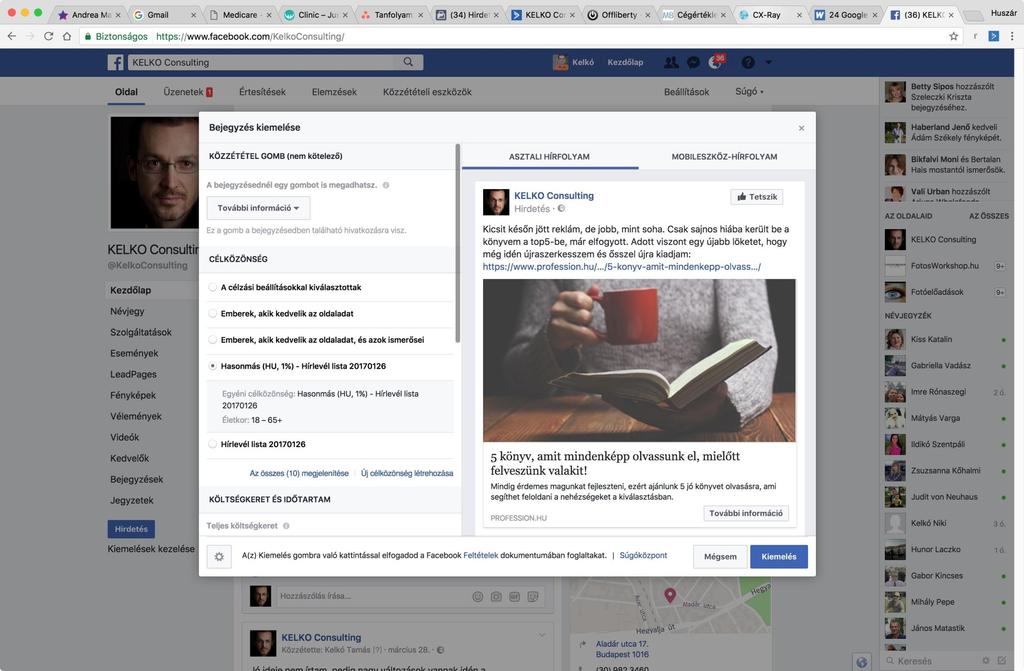
Task: Go back using the browser back arrow
Action: (x=12, y=37)
